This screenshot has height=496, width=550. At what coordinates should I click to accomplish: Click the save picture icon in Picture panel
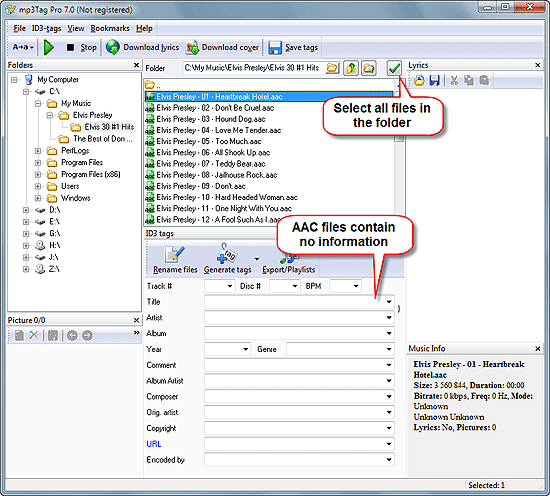pyautogui.click(x=53, y=336)
